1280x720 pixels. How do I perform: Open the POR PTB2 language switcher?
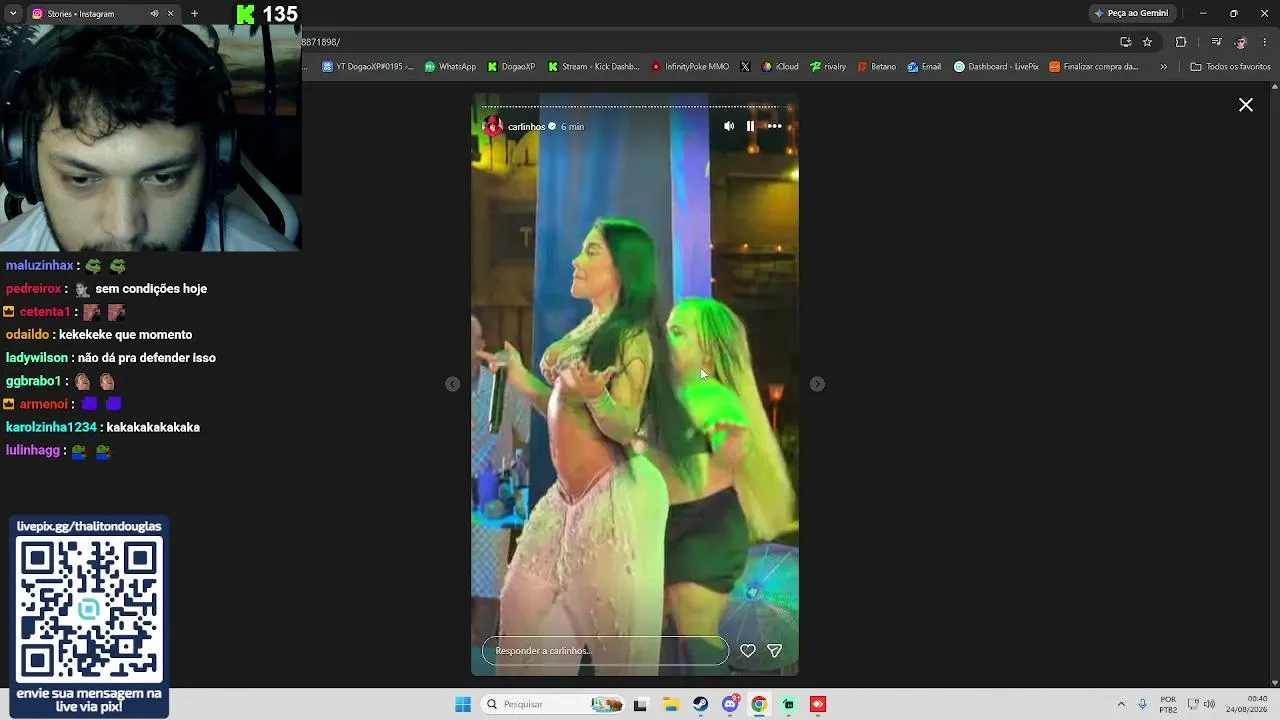(x=1168, y=704)
